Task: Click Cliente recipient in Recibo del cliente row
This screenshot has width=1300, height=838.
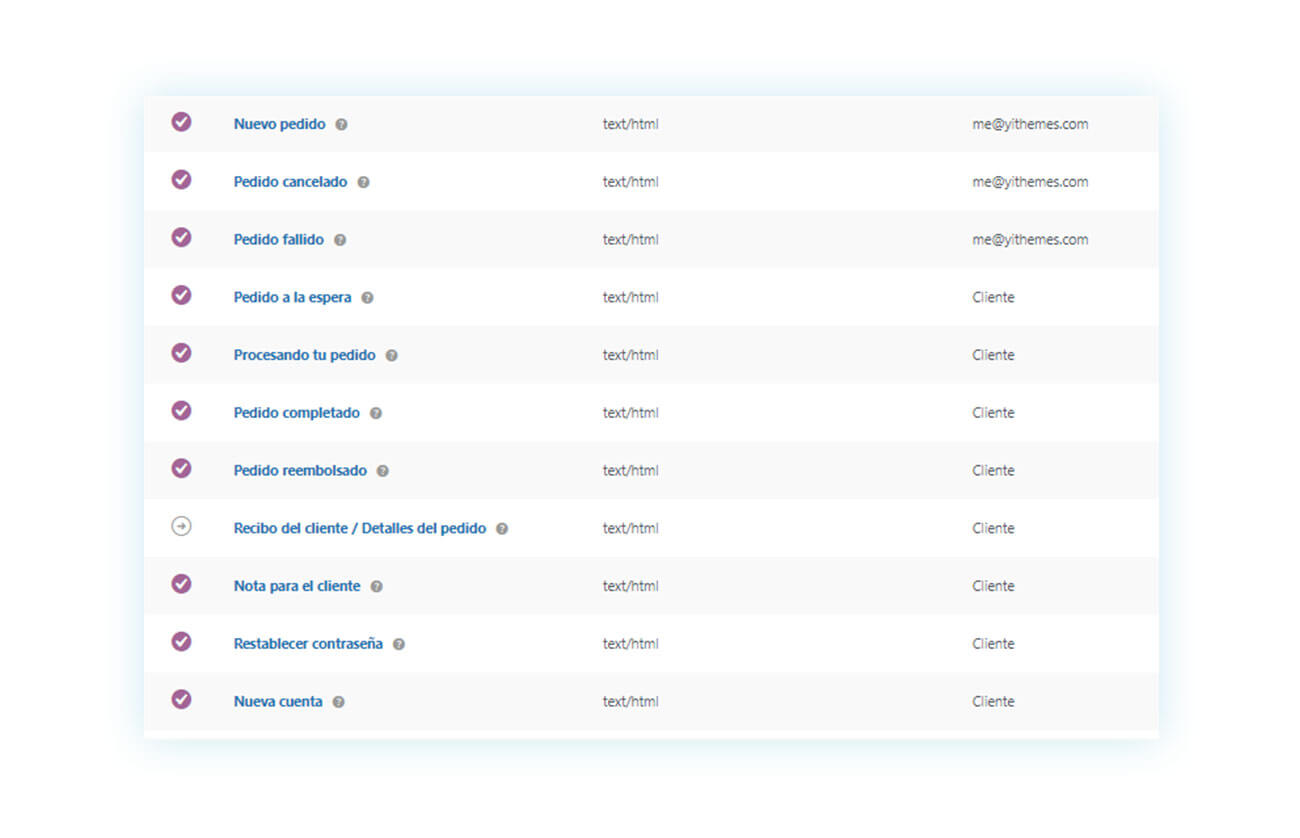Action: [x=993, y=529]
